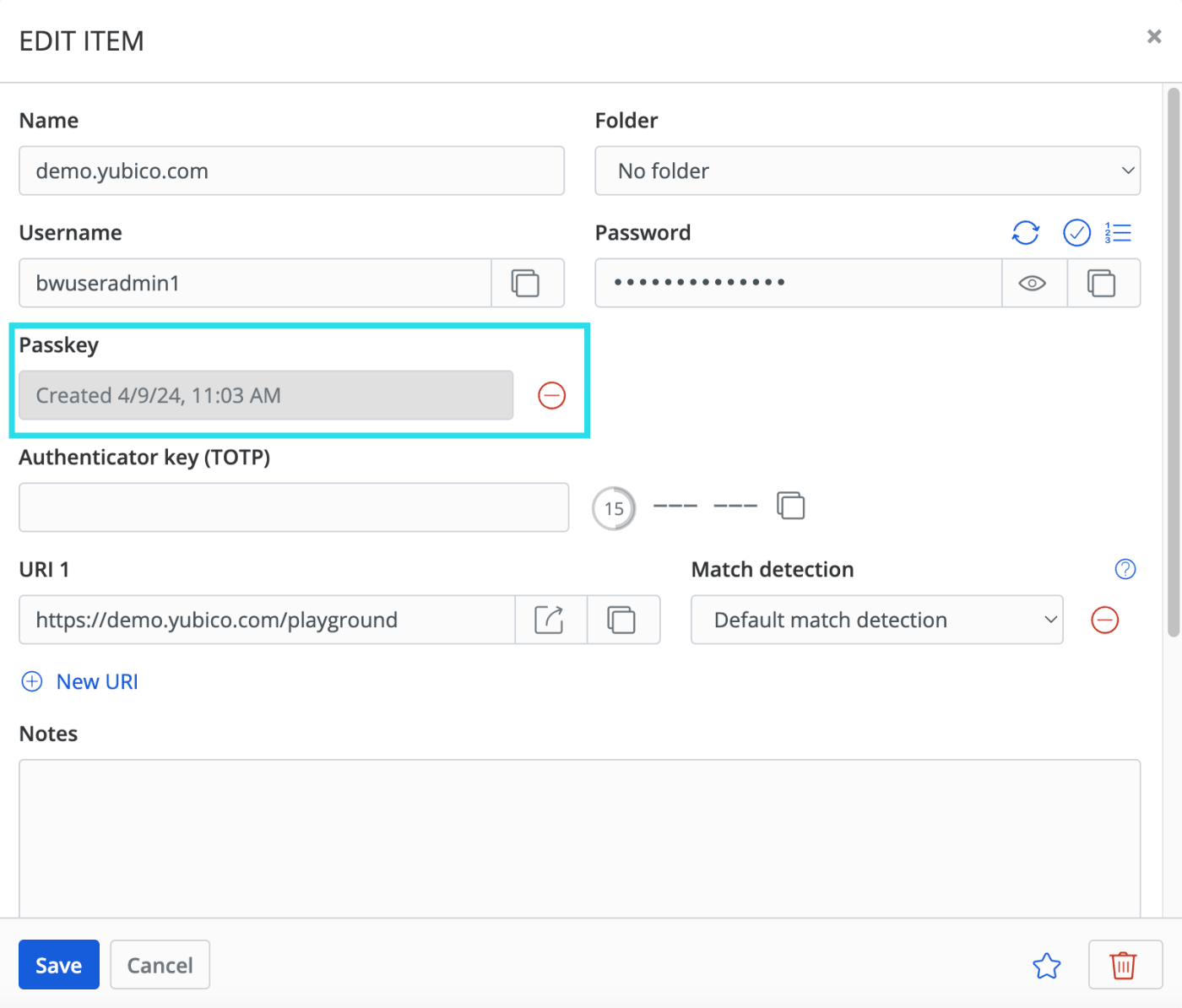This screenshot has width=1182, height=1008.
Task: Copy the username value
Action: pos(527,284)
